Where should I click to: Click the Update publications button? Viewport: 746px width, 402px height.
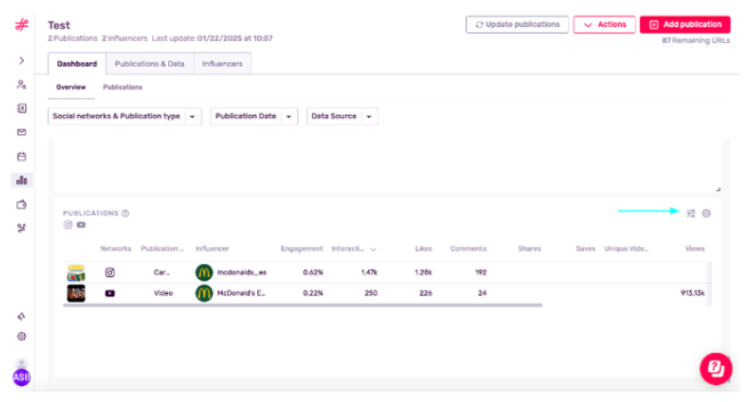[517, 24]
